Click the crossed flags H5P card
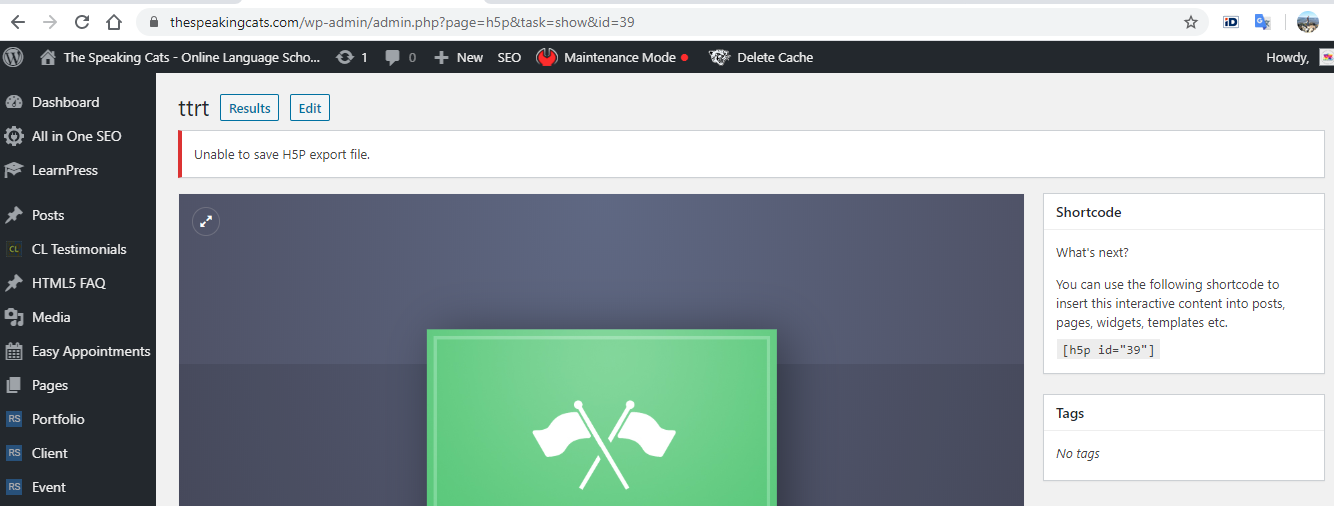This screenshot has width=1334, height=506. pos(602,418)
